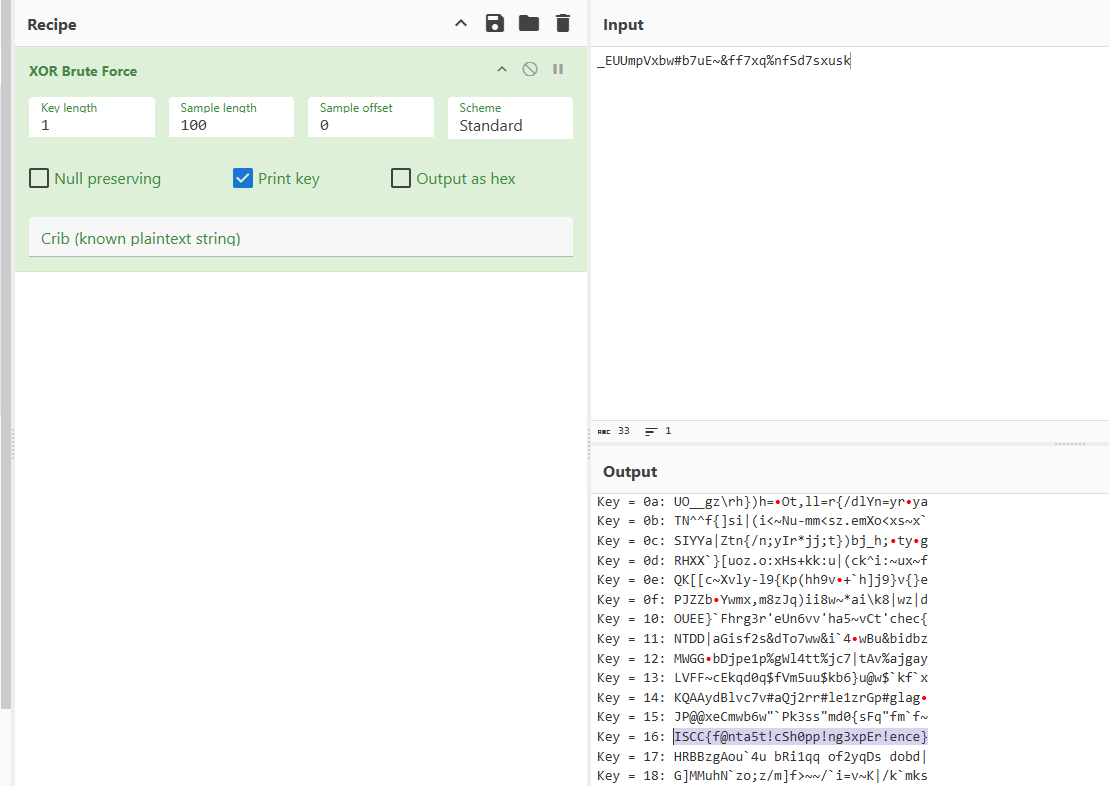
Task: Click the Load recipe folder icon
Action: point(528,23)
